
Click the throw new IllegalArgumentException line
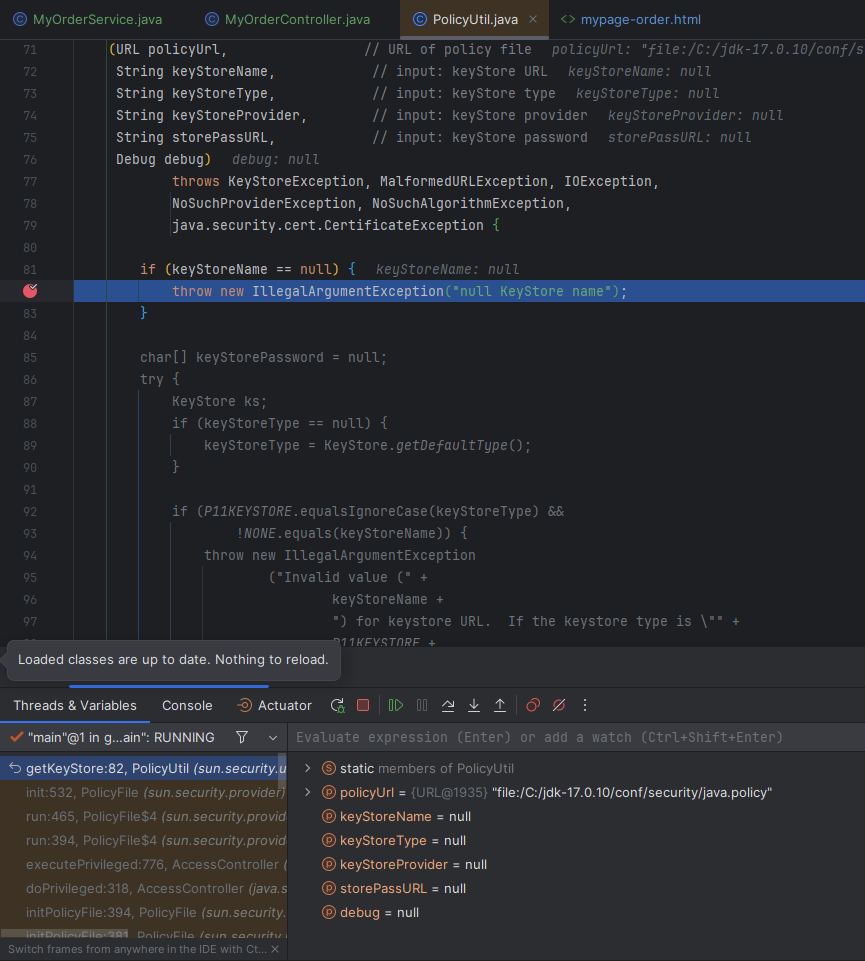(399, 291)
